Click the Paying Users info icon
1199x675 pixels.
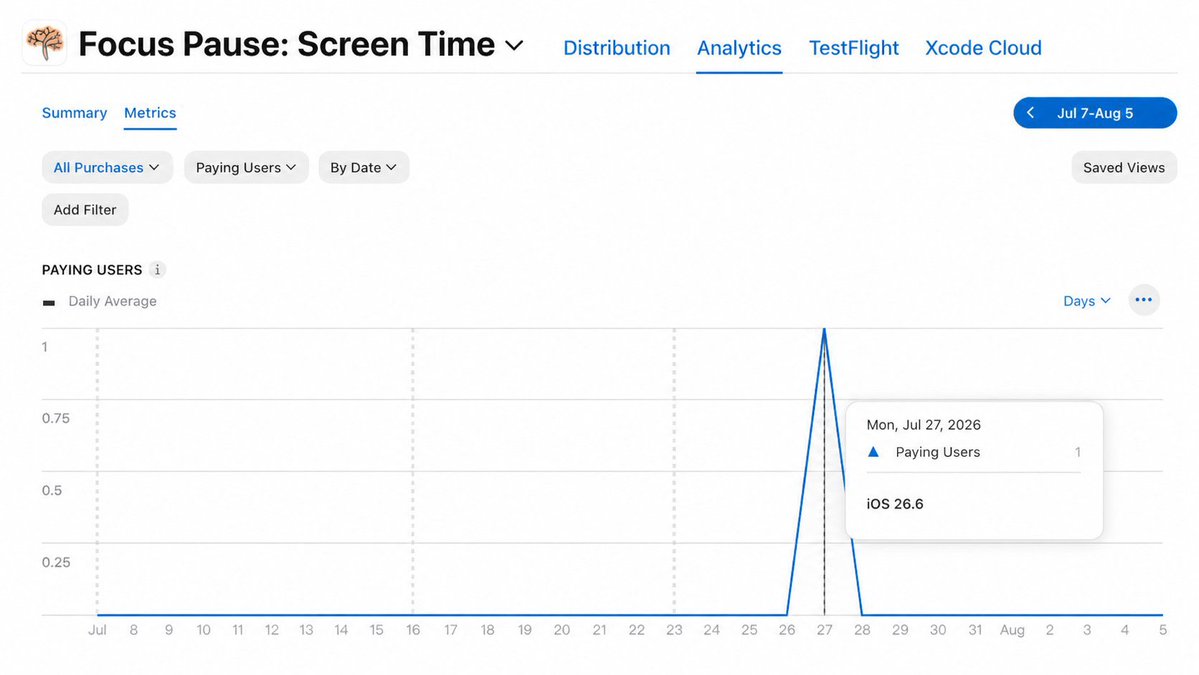pos(158,270)
